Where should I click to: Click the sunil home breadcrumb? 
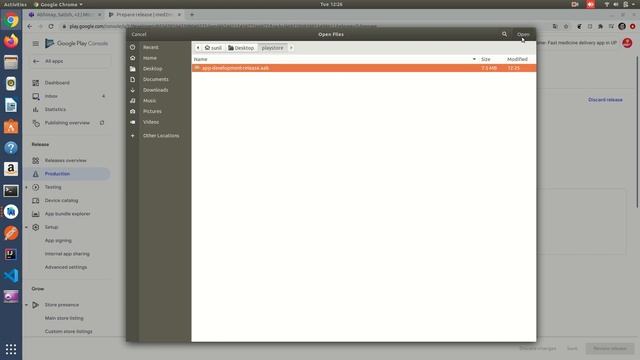[213, 48]
